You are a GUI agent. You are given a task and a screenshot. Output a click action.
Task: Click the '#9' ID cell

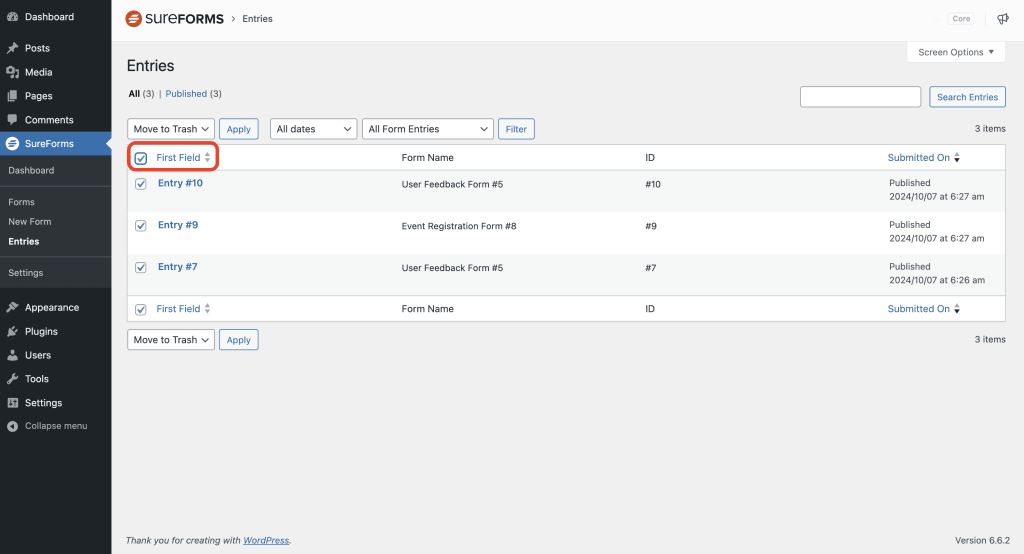(650, 226)
